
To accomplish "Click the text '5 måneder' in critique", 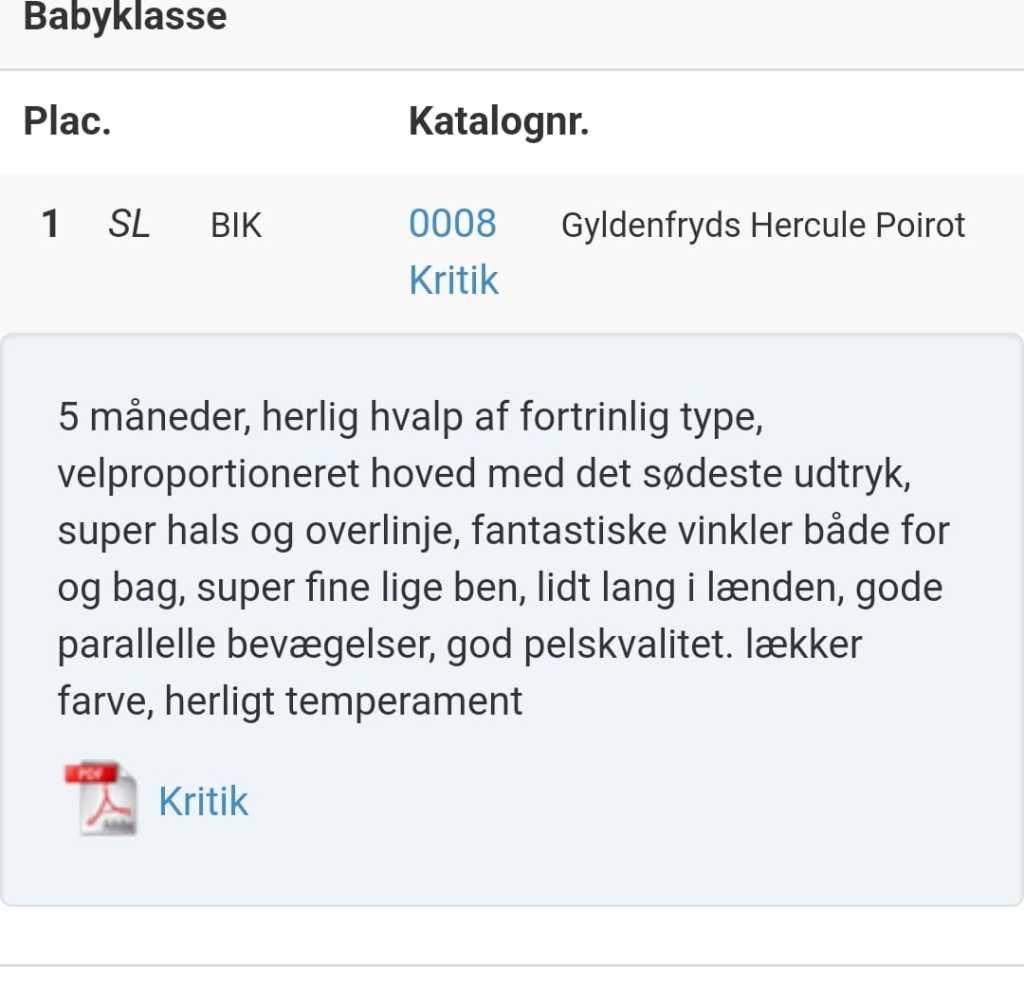I will (149, 418).
